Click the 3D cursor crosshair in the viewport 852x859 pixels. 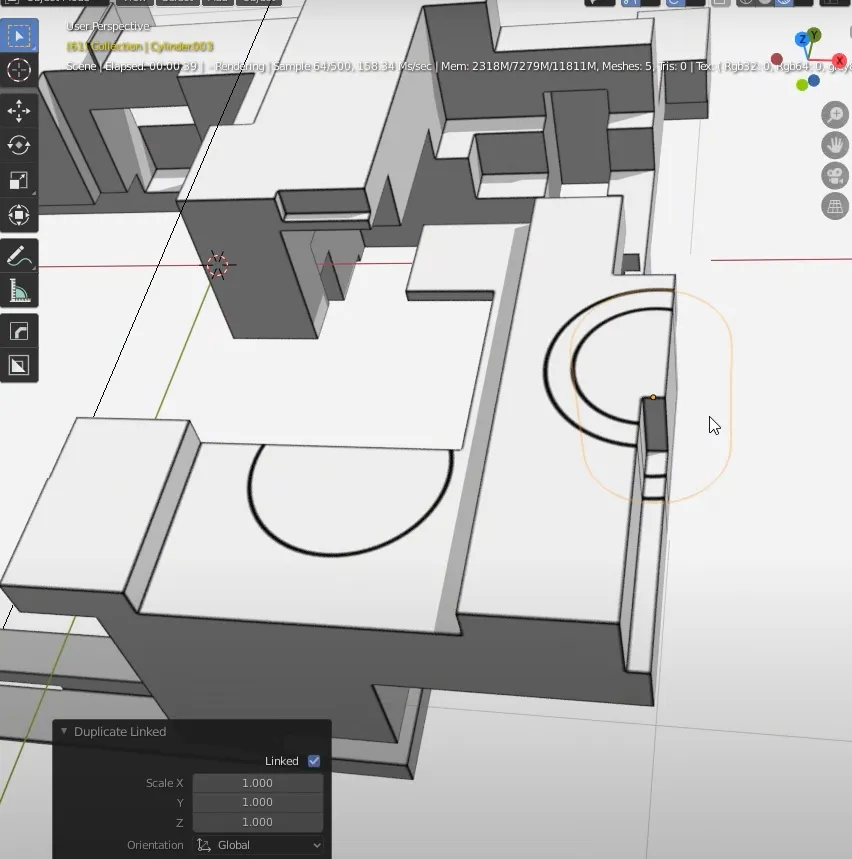pos(218,265)
